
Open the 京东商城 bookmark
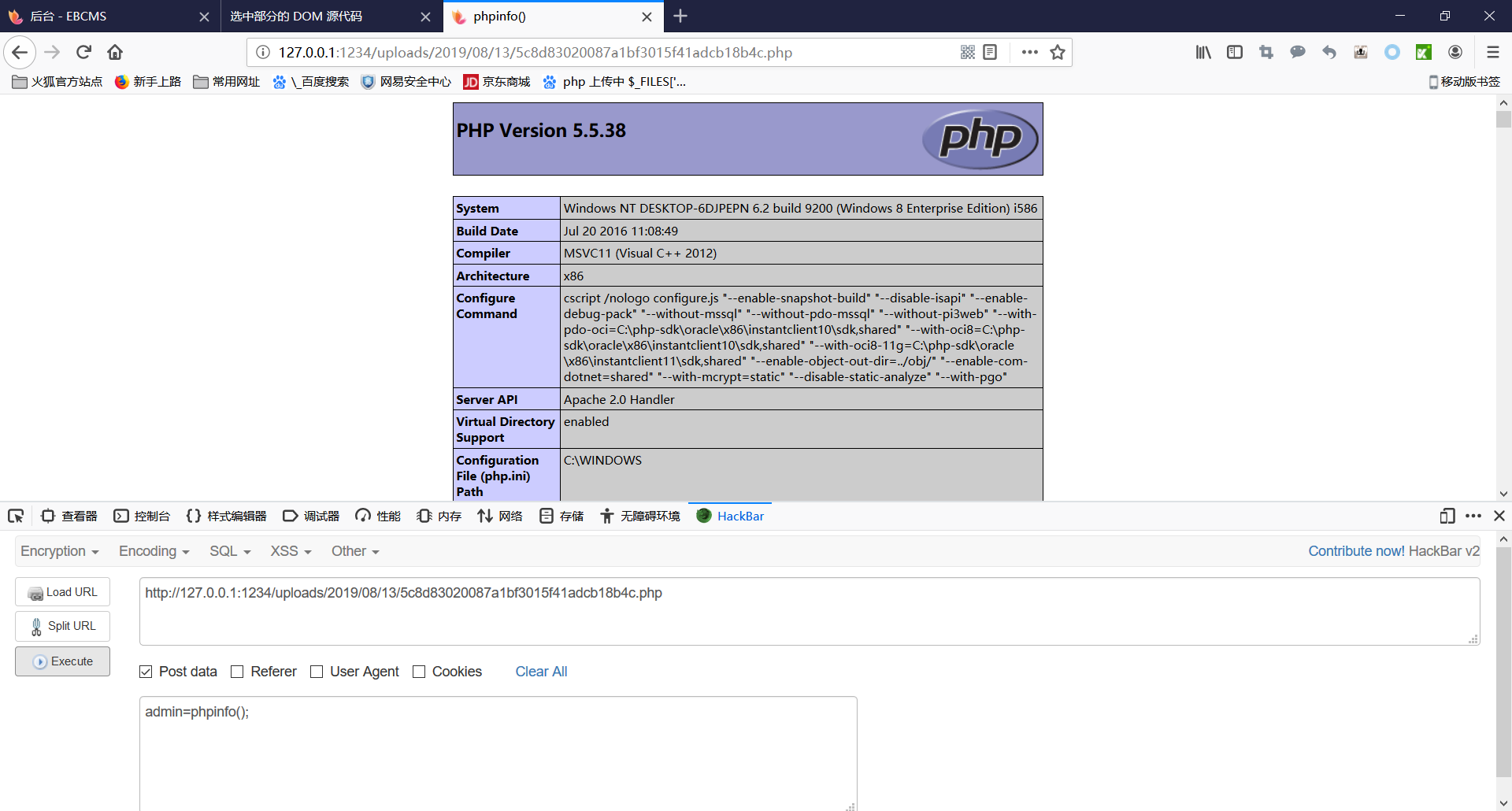pyautogui.click(x=497, y=82)
